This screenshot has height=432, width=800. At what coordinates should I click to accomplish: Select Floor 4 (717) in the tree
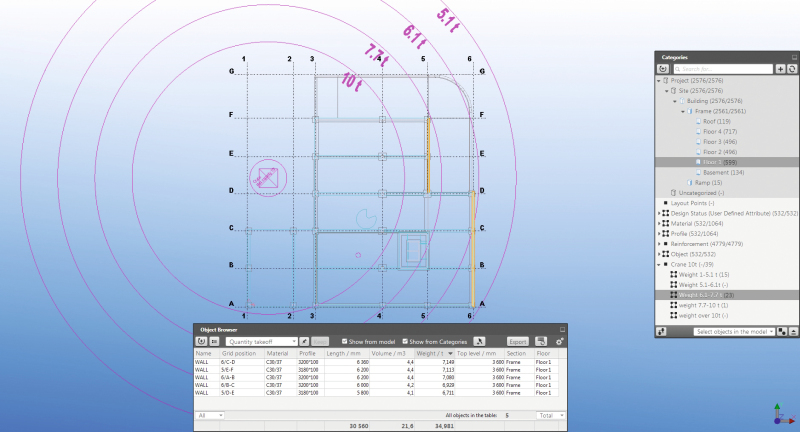[720, 132]
